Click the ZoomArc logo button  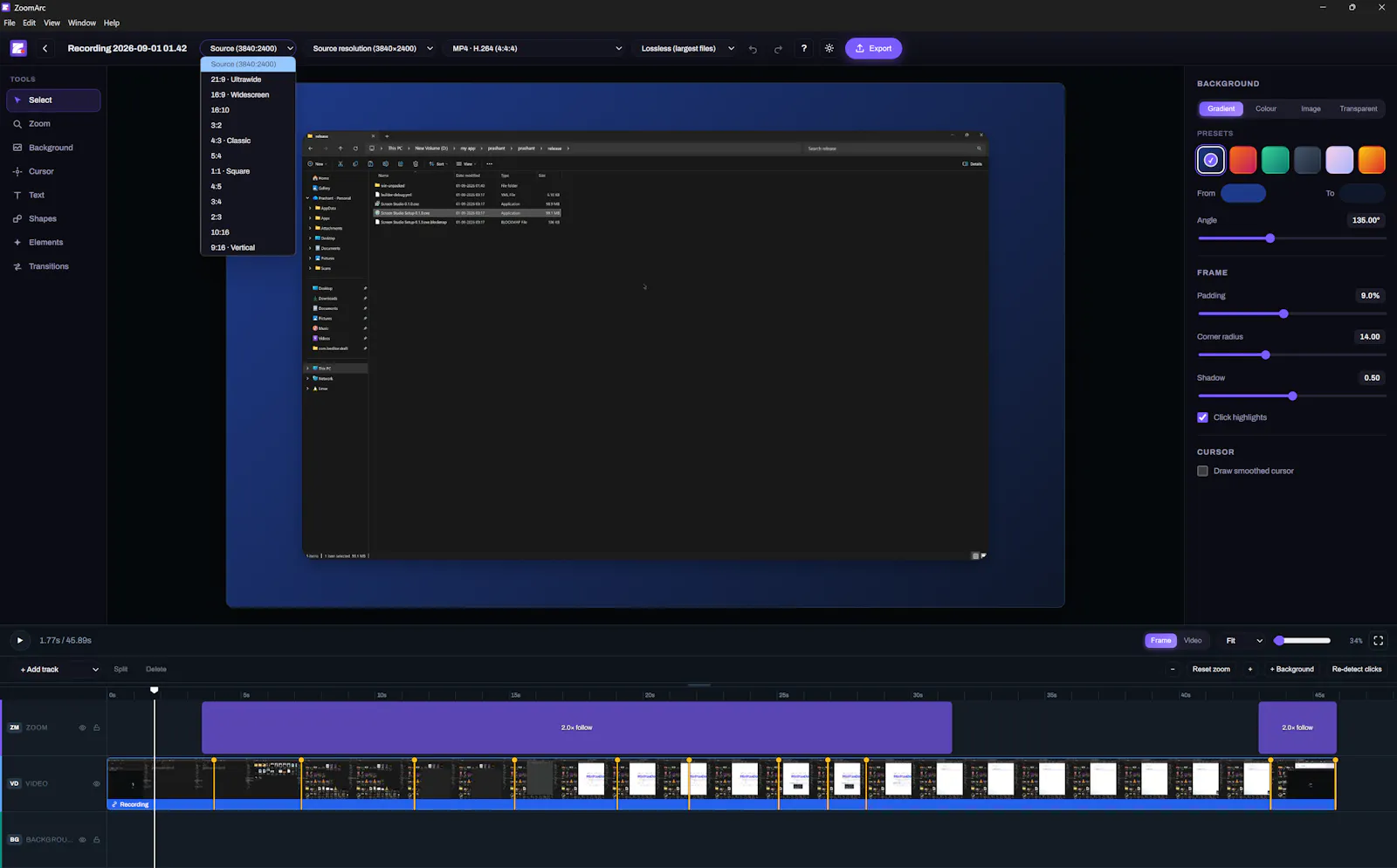click(x=18, y=49)
